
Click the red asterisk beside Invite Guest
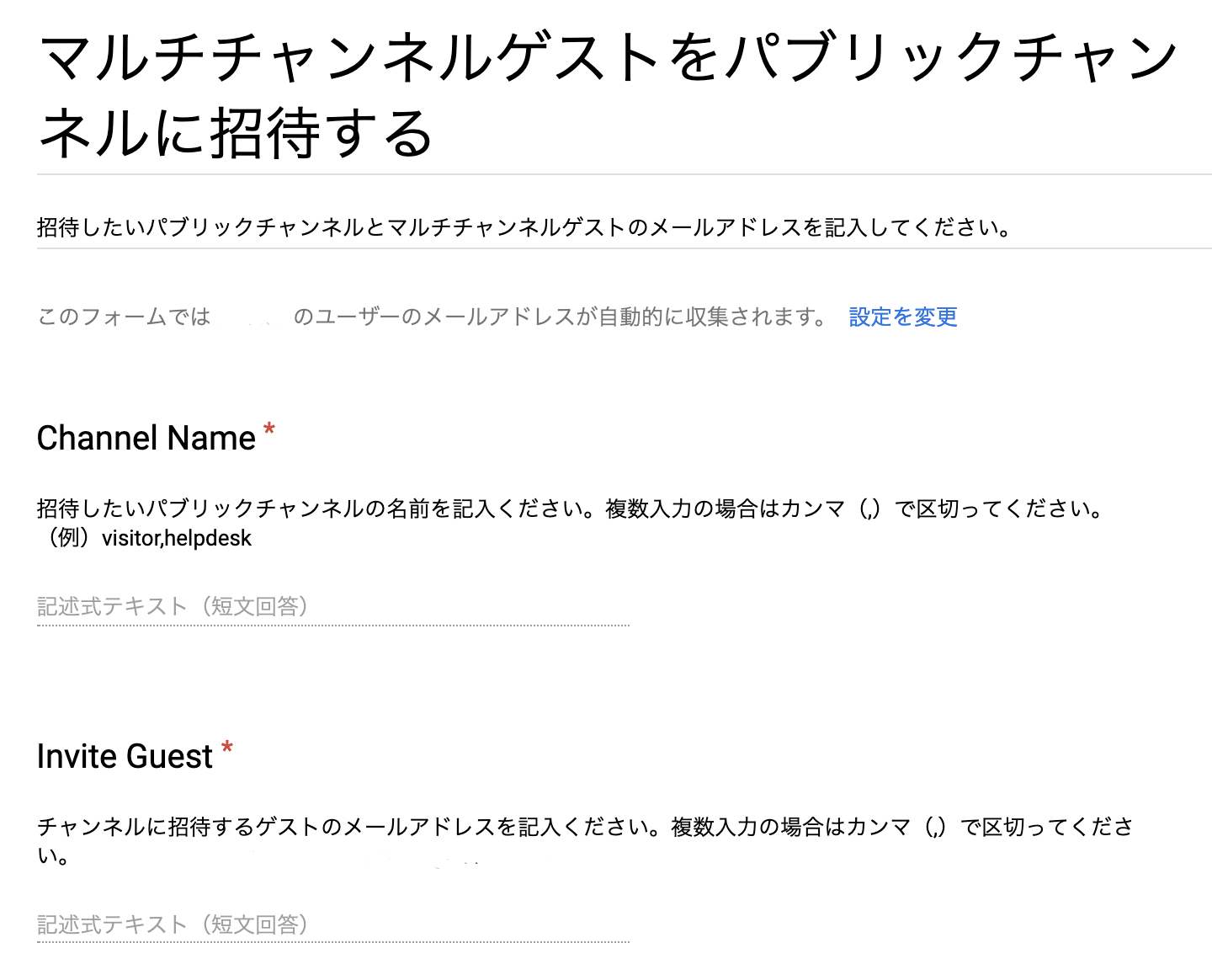226,748
